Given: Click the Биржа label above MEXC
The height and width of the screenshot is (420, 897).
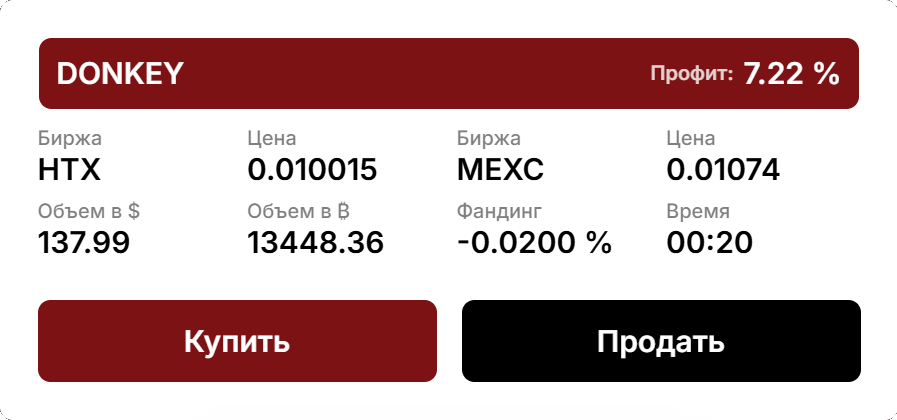Looking at the screenshot, I should pyautogui.click(x=489, y=139).
